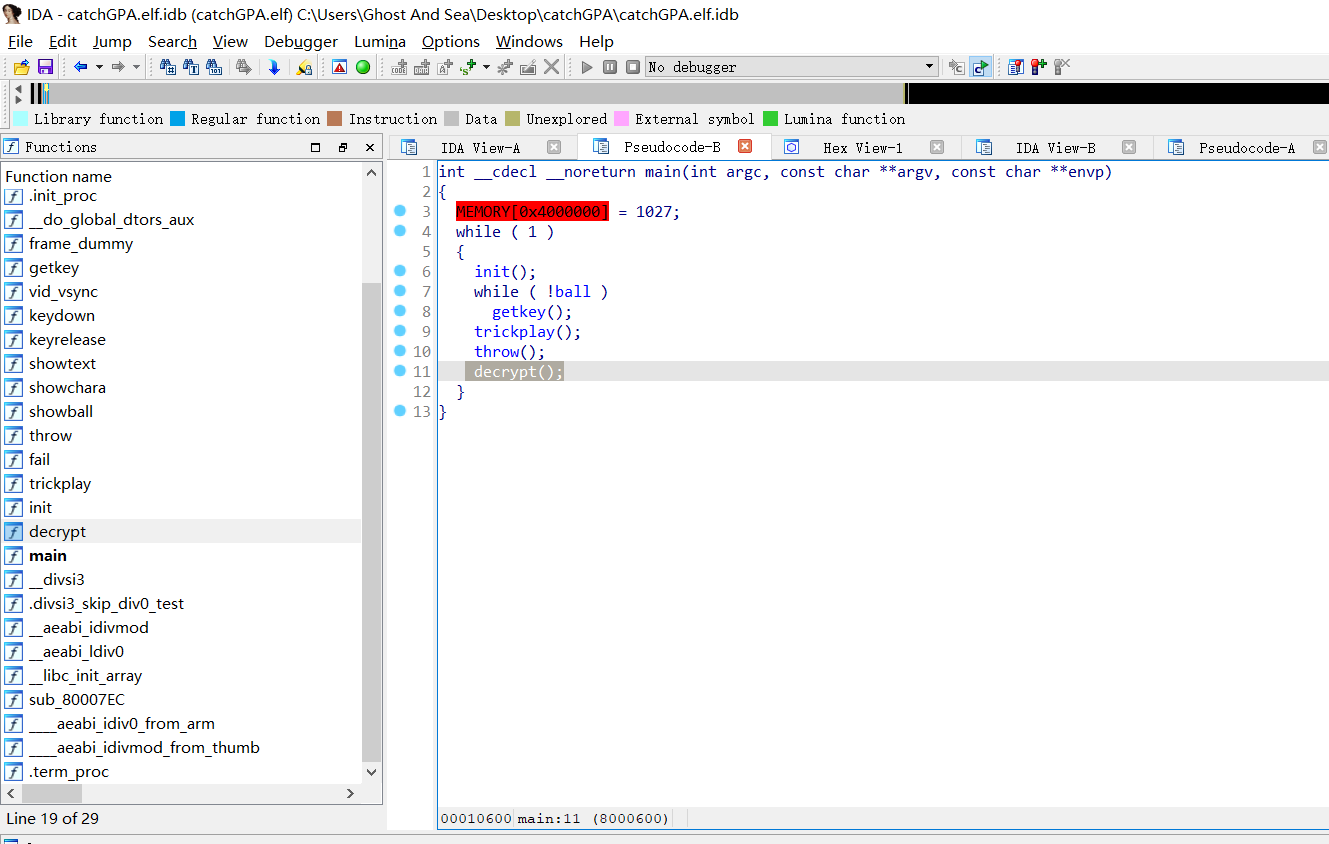Expand the Jump forward history dropdown arrow
This screenshot has width=1329, height=844.
tap(137, 67)
